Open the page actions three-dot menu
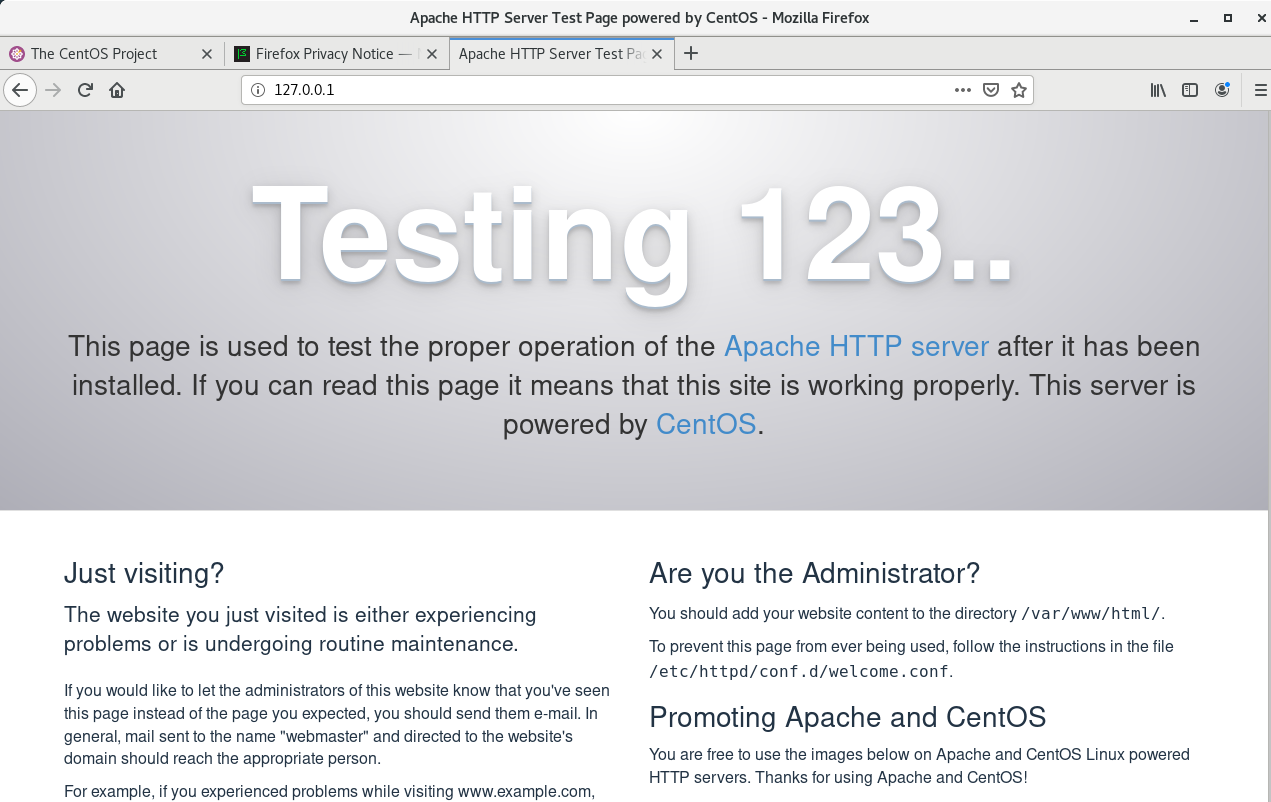This screenshot has height=802, width=1271. tap(962, 90)
